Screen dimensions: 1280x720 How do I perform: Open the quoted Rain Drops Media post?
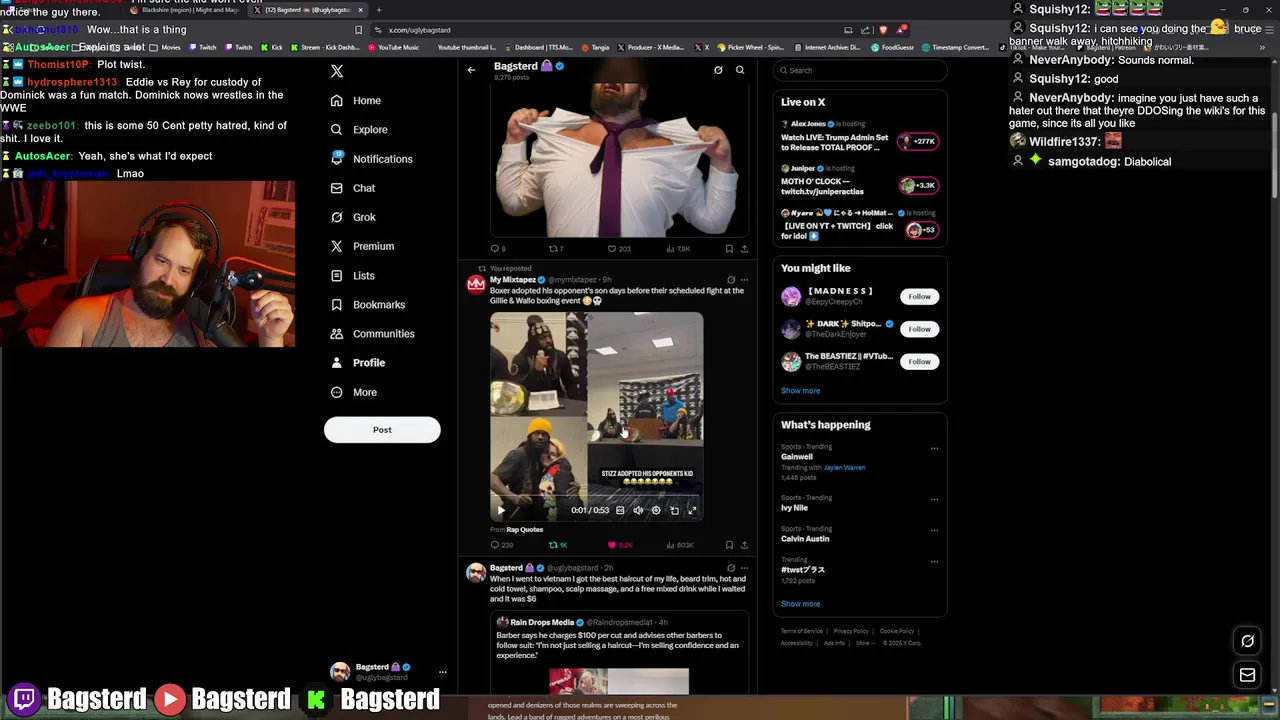619,653
